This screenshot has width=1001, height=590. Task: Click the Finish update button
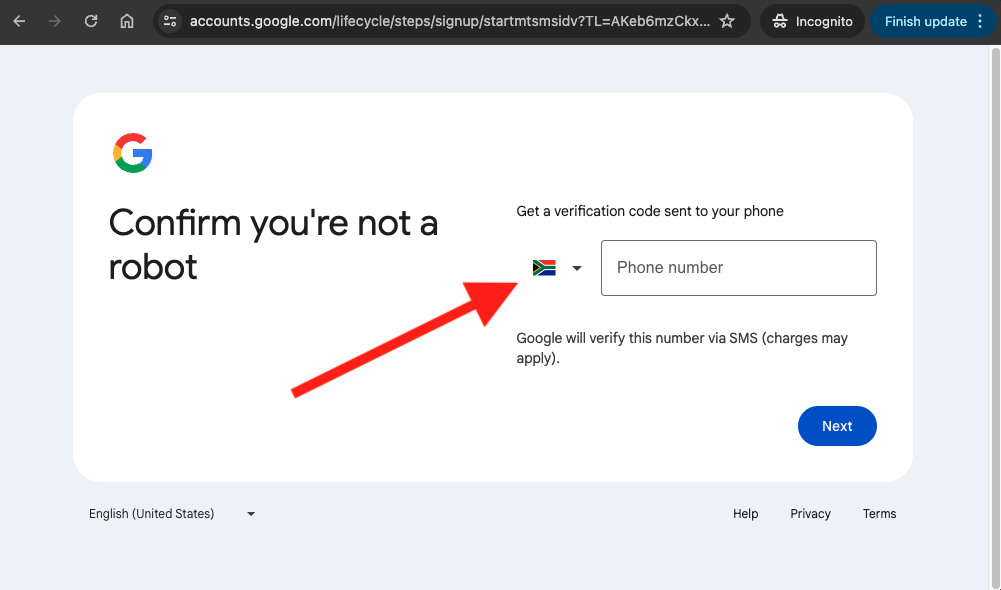tap(925, 21)
